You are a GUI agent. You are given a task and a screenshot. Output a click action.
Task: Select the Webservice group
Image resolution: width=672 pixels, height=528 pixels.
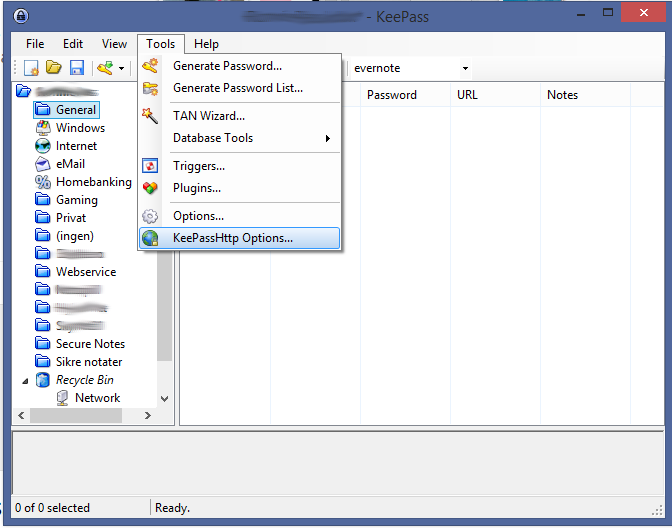coord(86,272)
